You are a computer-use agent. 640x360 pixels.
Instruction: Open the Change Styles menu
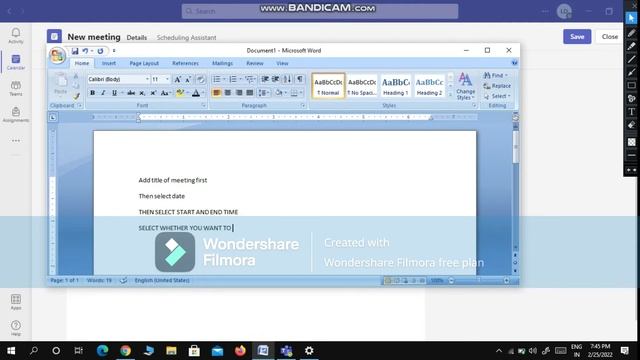click(x=465, y=87)
